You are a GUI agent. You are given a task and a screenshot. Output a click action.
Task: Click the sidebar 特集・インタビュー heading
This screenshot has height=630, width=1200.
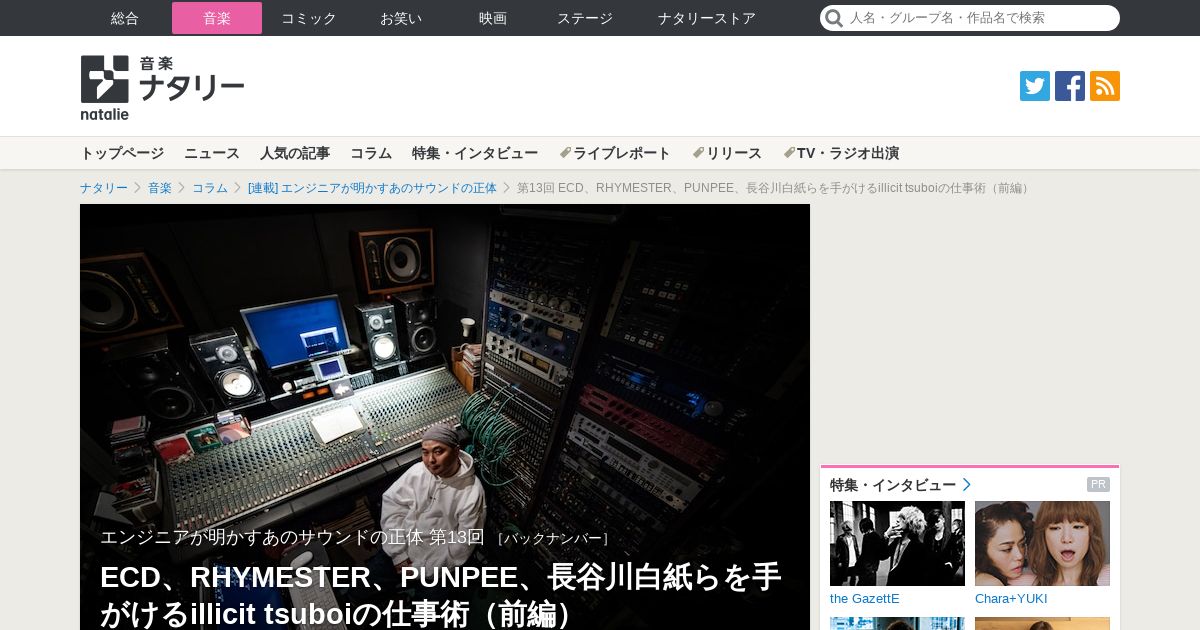point(893,485)
